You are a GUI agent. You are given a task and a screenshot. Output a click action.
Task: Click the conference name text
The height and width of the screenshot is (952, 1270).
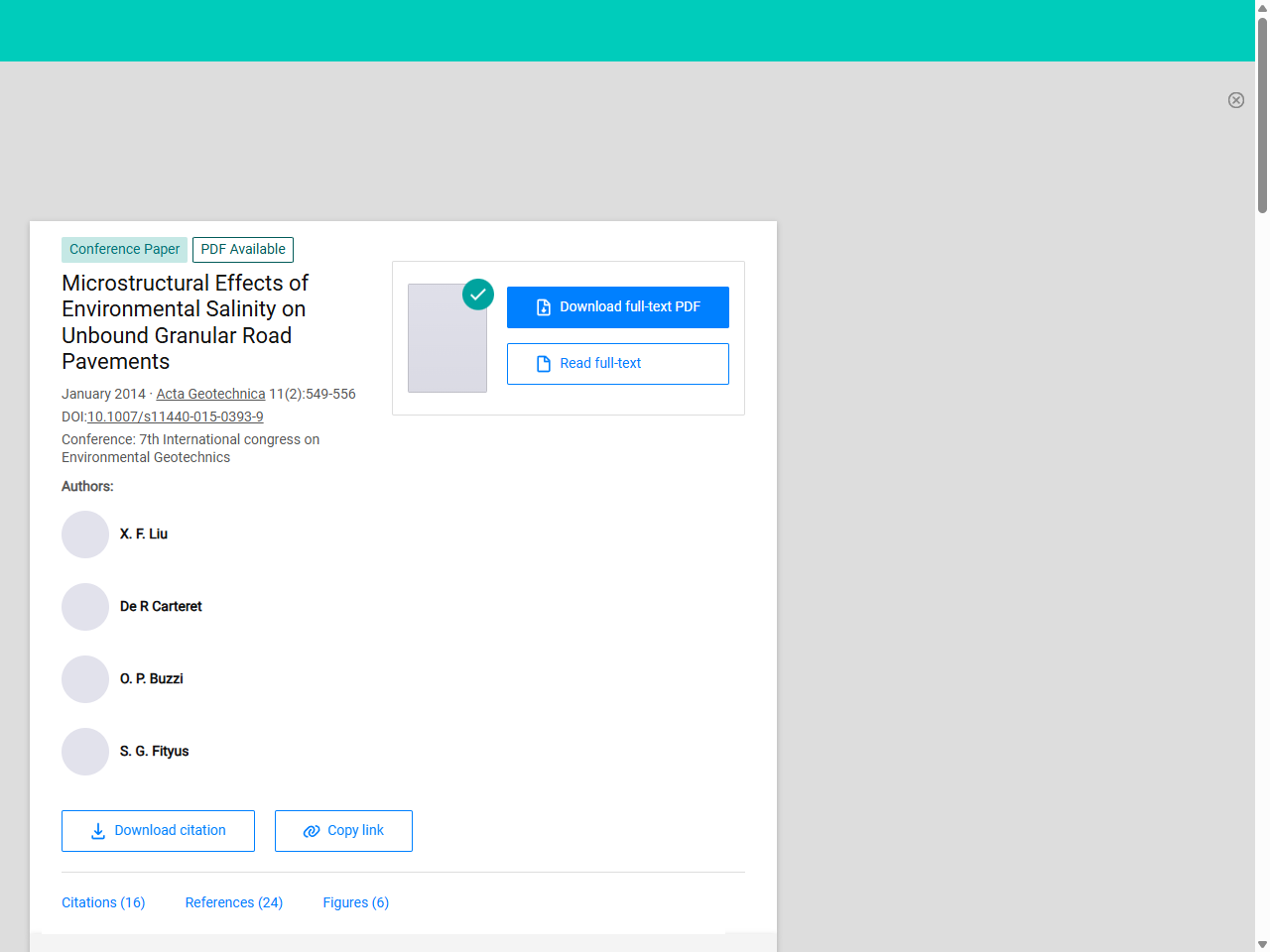190,448
